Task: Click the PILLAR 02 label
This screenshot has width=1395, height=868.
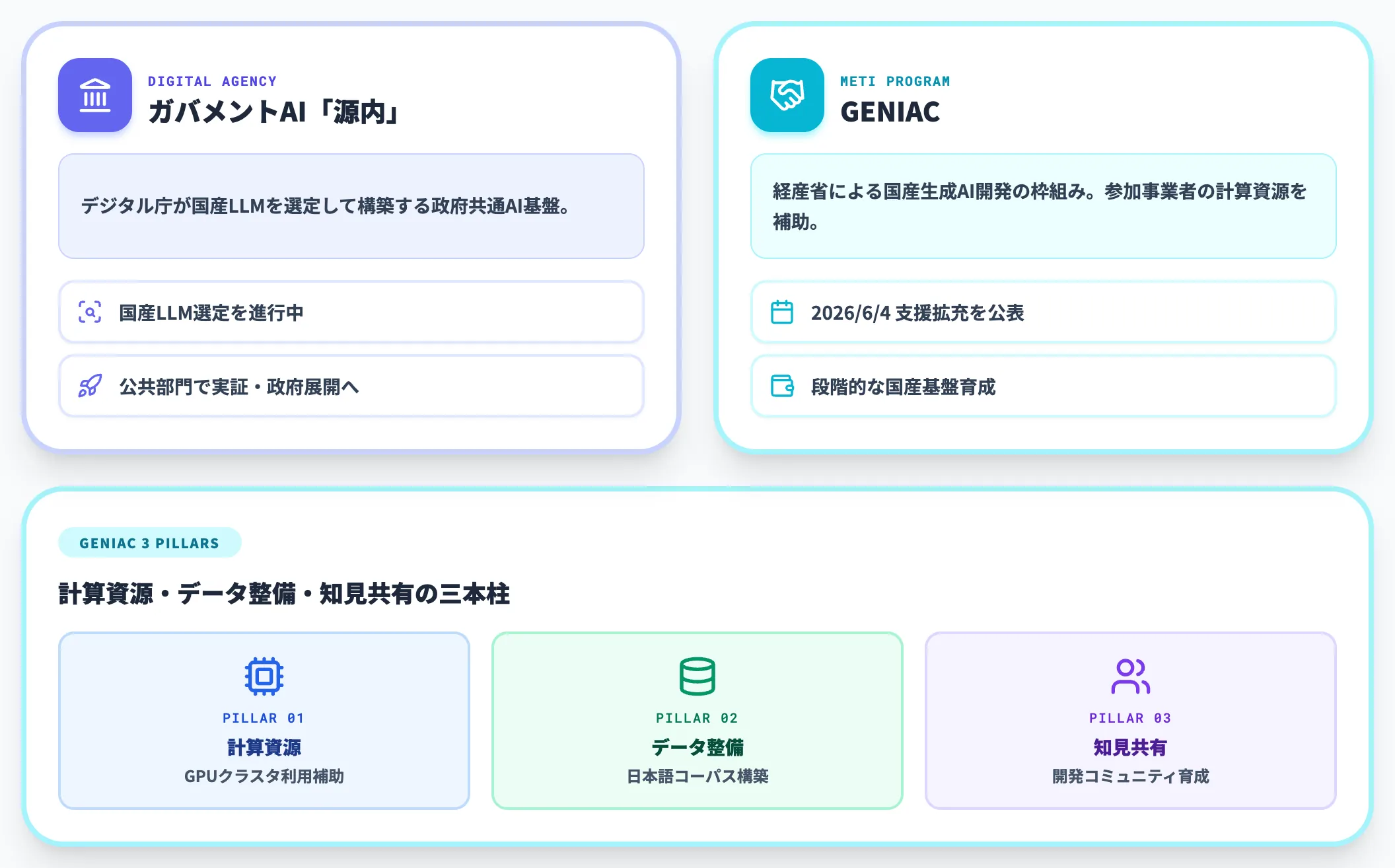Action: click(x=697, y=718)
